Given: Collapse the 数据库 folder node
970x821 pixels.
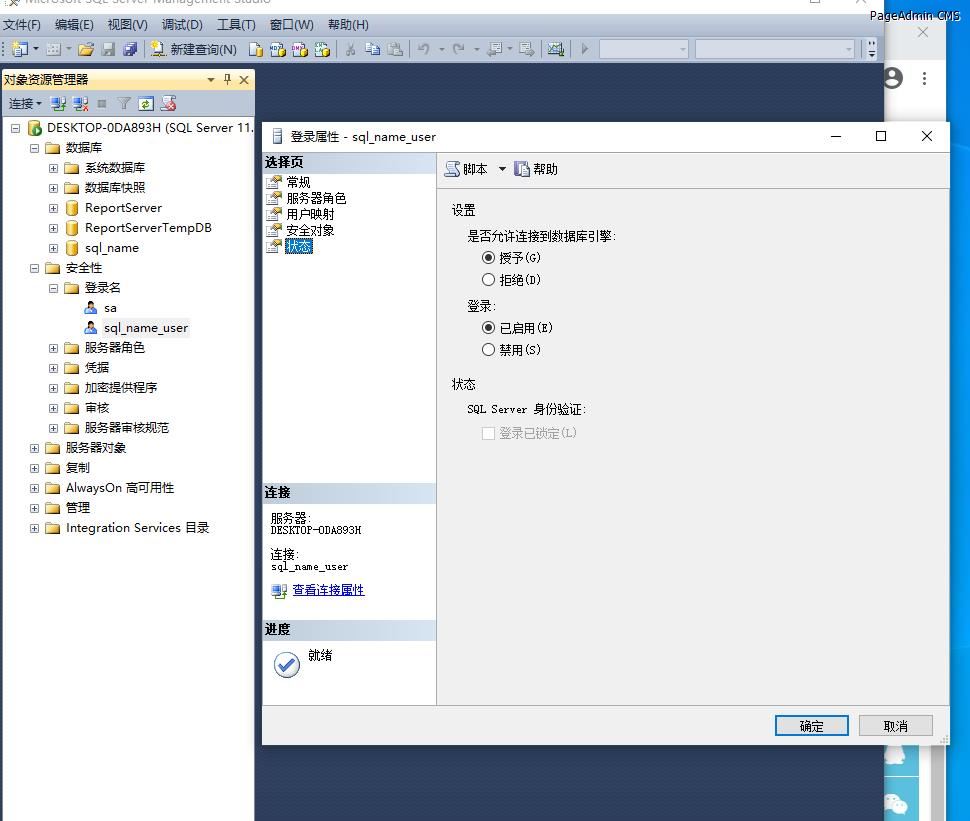Looking at the screenshot, I should coord(34,148).
